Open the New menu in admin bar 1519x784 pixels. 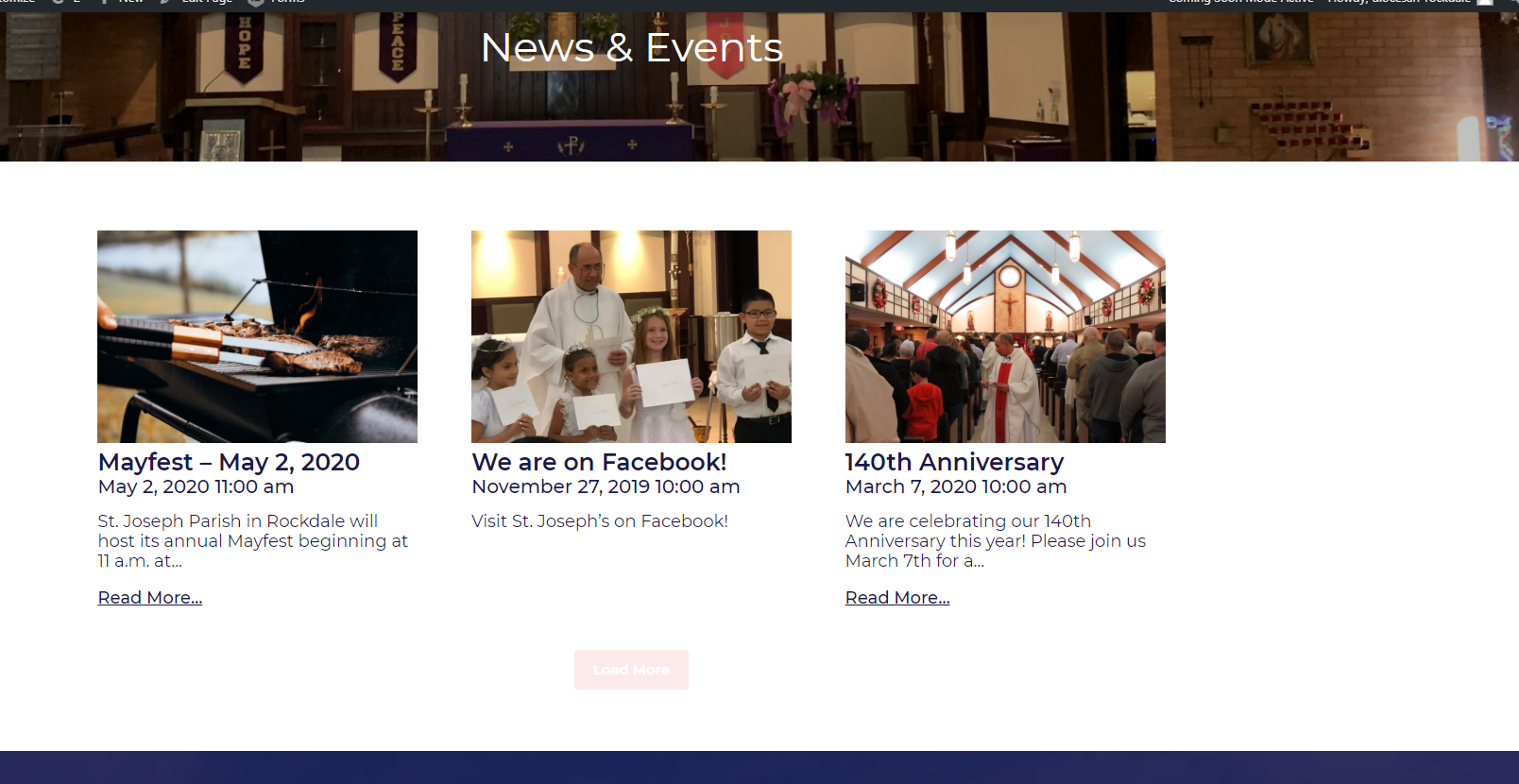[x=122, y=3]
